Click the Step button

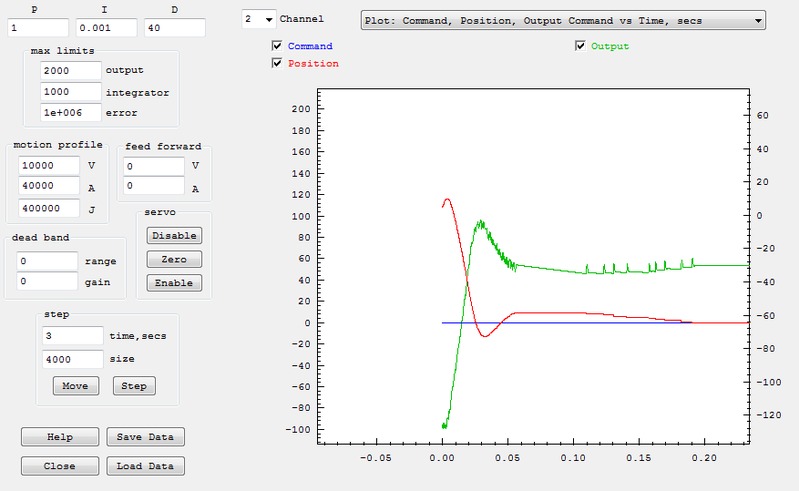[x=134, y=386]
